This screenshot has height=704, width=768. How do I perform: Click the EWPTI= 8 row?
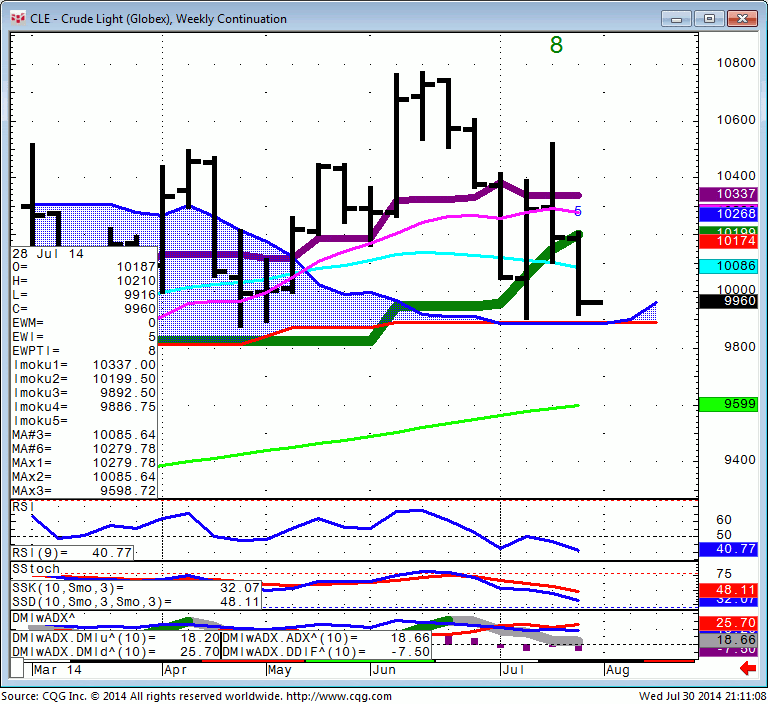84,351
